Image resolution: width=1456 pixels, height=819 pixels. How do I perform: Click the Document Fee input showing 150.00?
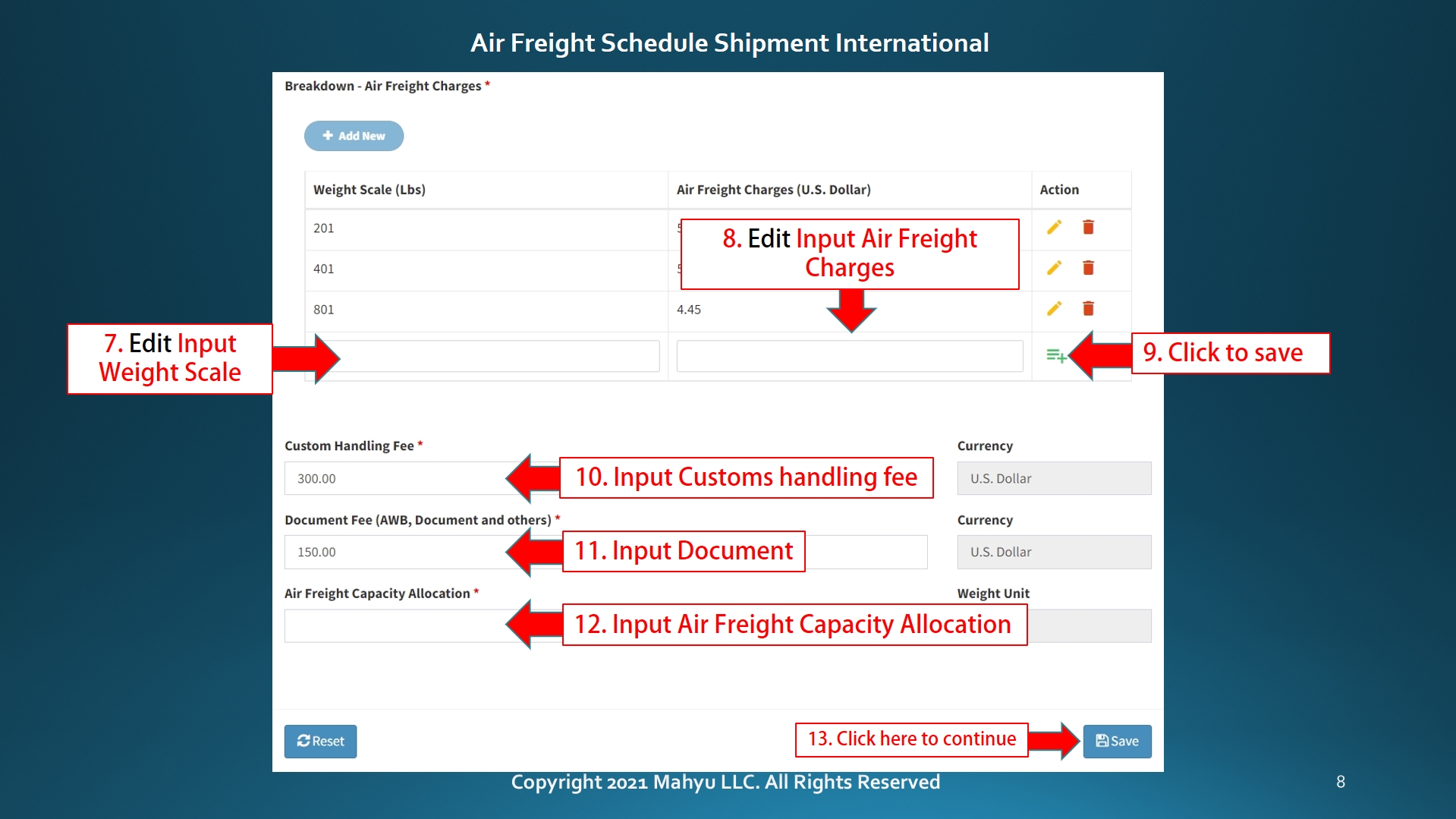tap(395, 553)
